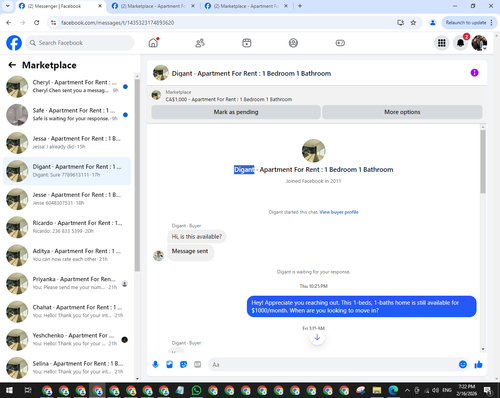
Task: Open the Aditya apartment conversation
Action: [67, 255]
